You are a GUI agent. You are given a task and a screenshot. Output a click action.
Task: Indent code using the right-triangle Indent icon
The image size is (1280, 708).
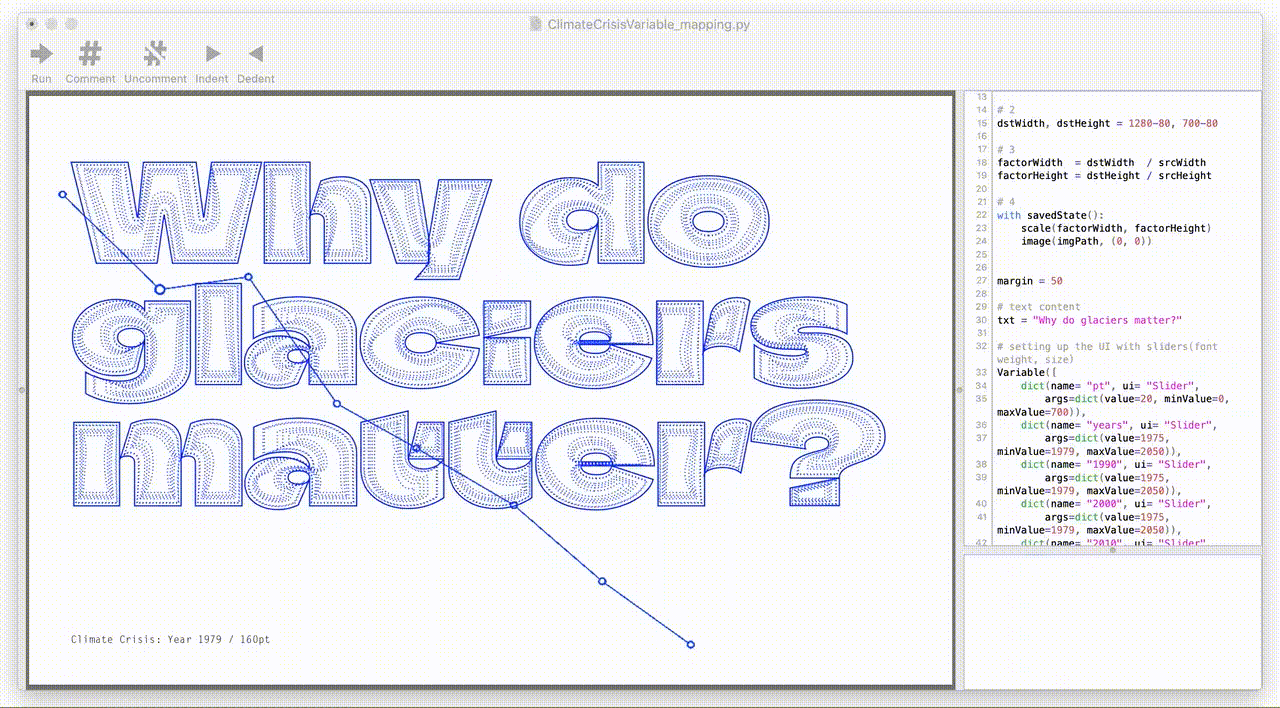212,54
